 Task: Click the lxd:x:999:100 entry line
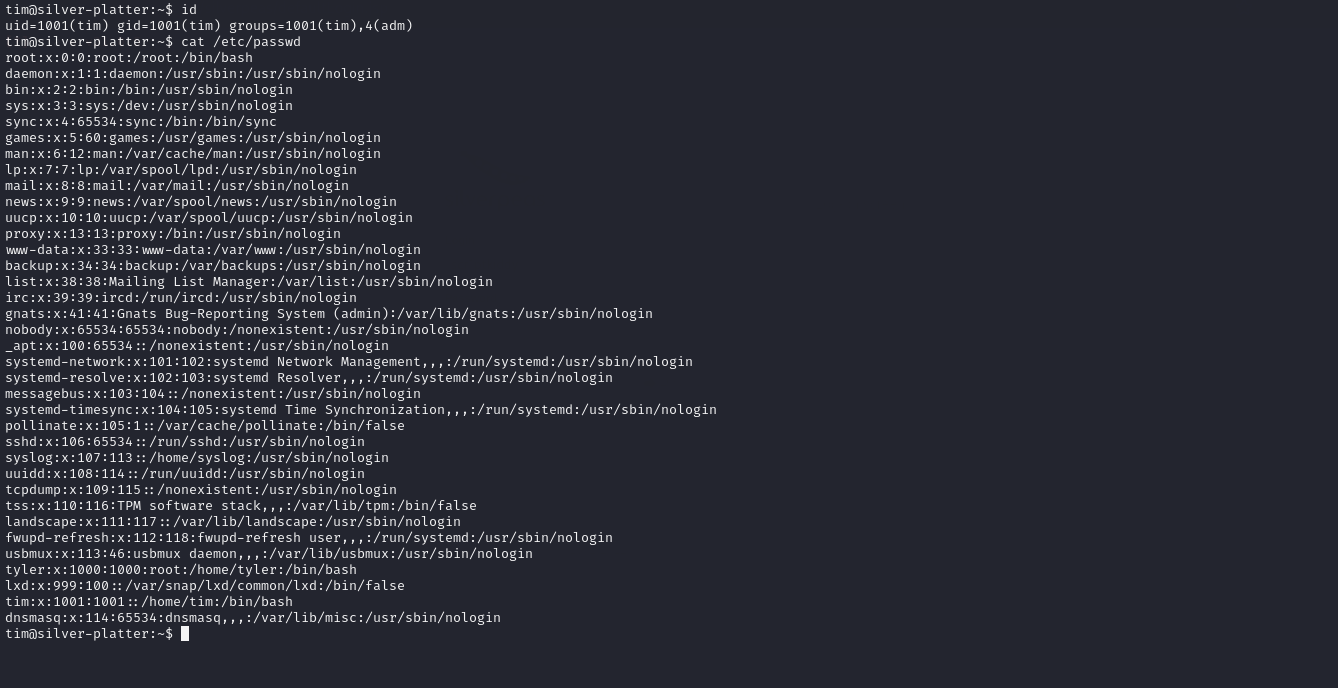(x=205, y=585)
